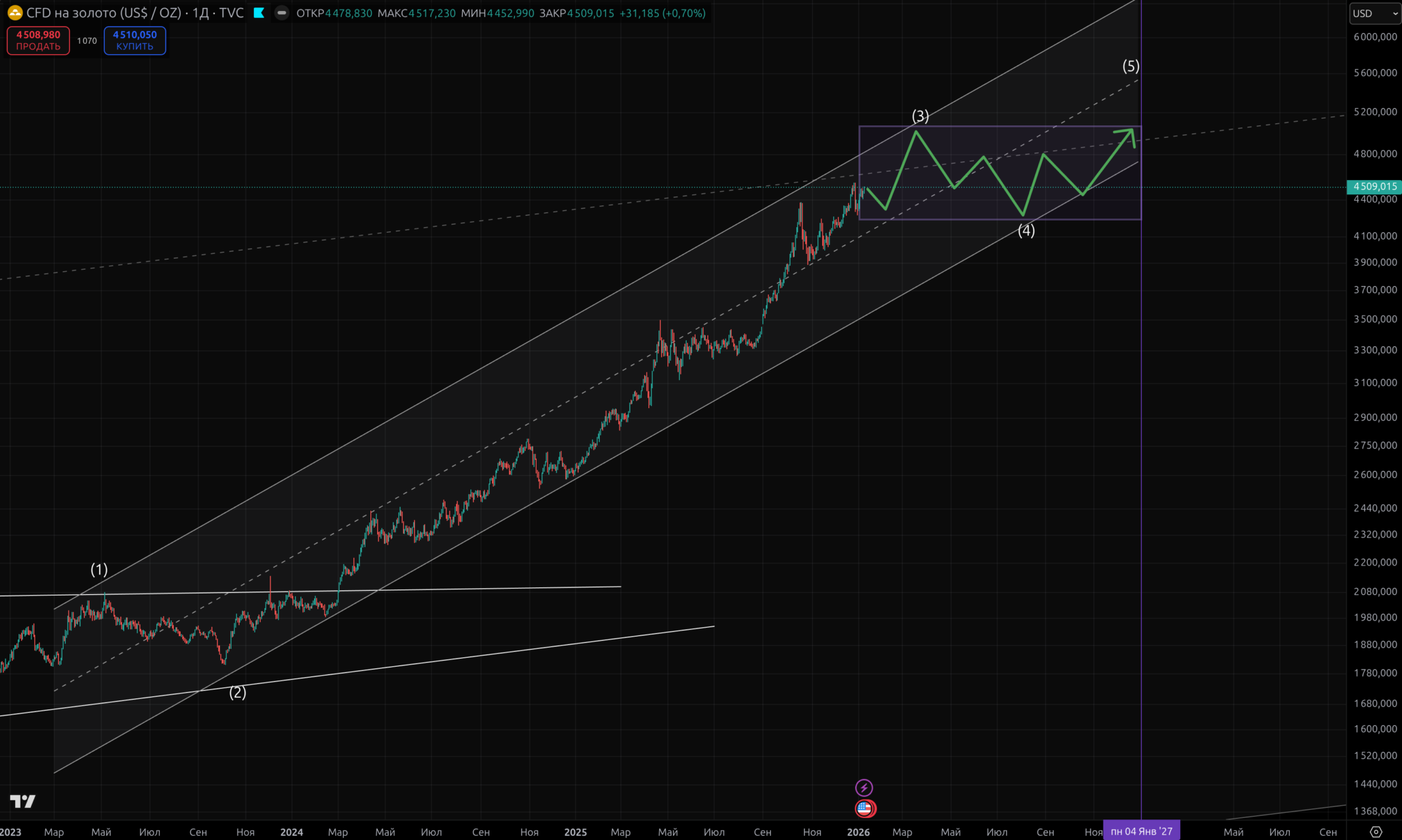The height and width of the screenshot is (840, 1402).
Task: Click the purple date label 'пн 04 Янв '27'
Action: coord(1141,832)
